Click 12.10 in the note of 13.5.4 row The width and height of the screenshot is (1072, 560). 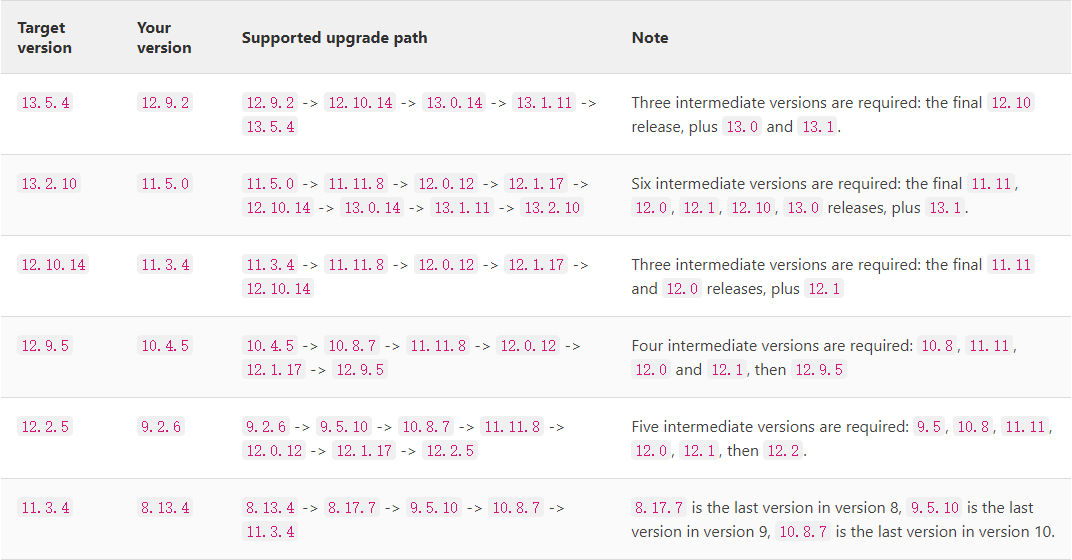pyautogui.click(x=1010, y=103)
